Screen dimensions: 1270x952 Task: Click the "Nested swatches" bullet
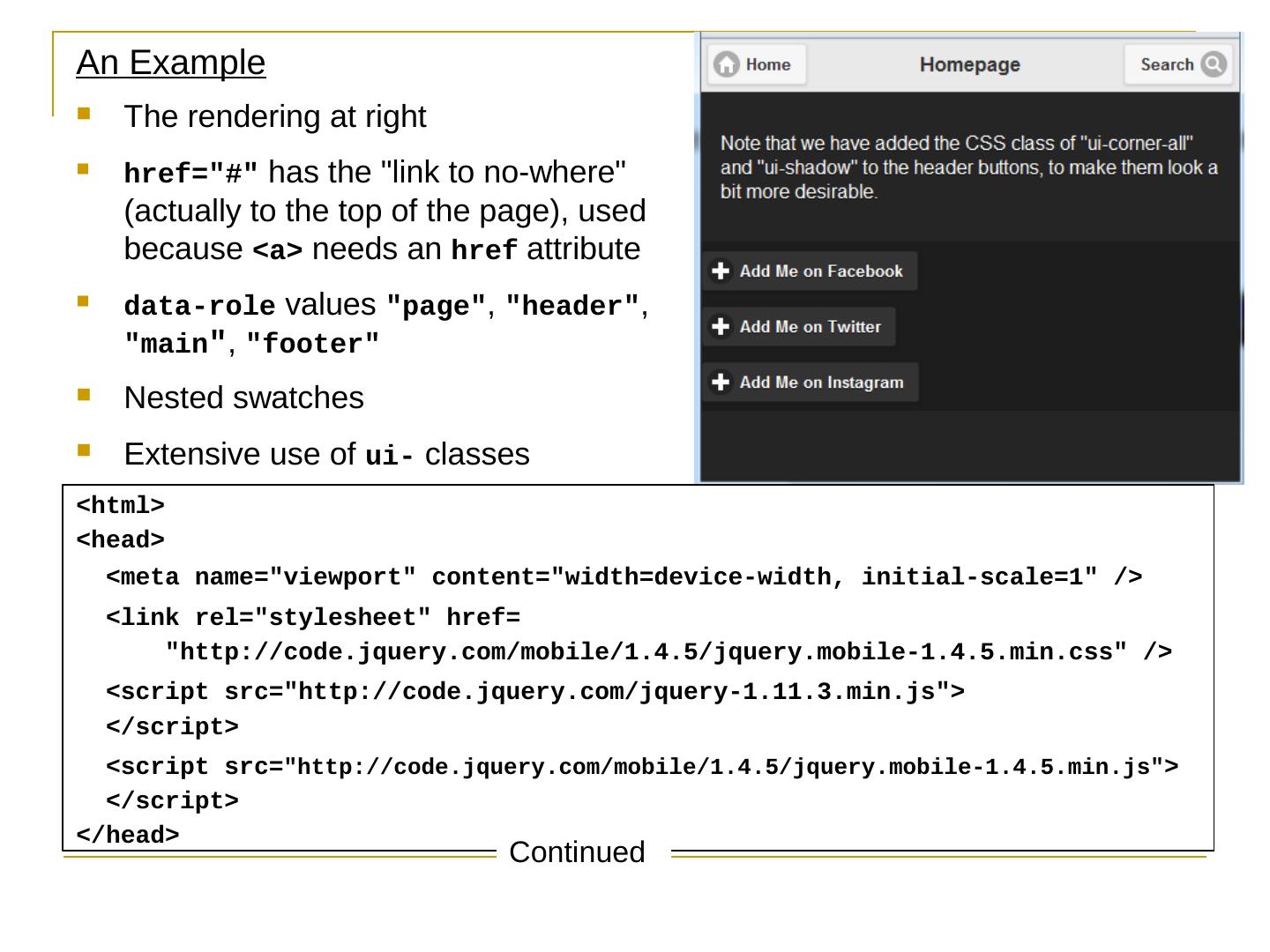244,398
